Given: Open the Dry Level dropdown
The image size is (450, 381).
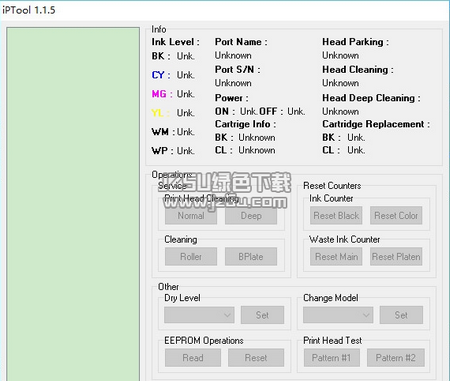Looking at the screenshot, I should click(x=199, y=315).
